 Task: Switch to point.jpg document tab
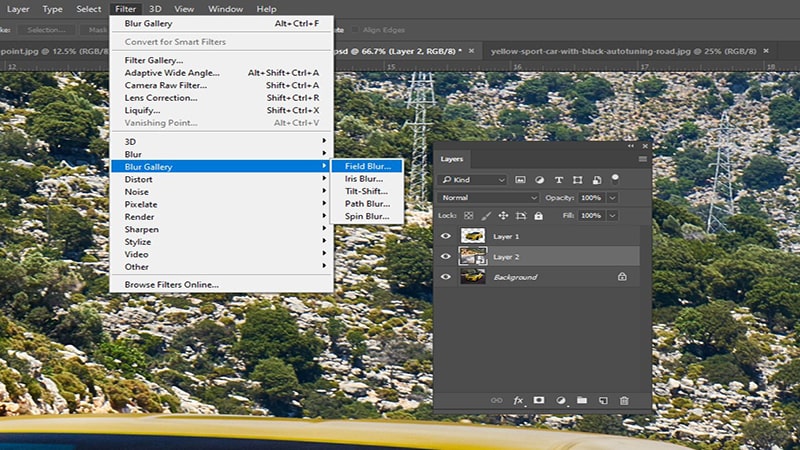[54, 51]
